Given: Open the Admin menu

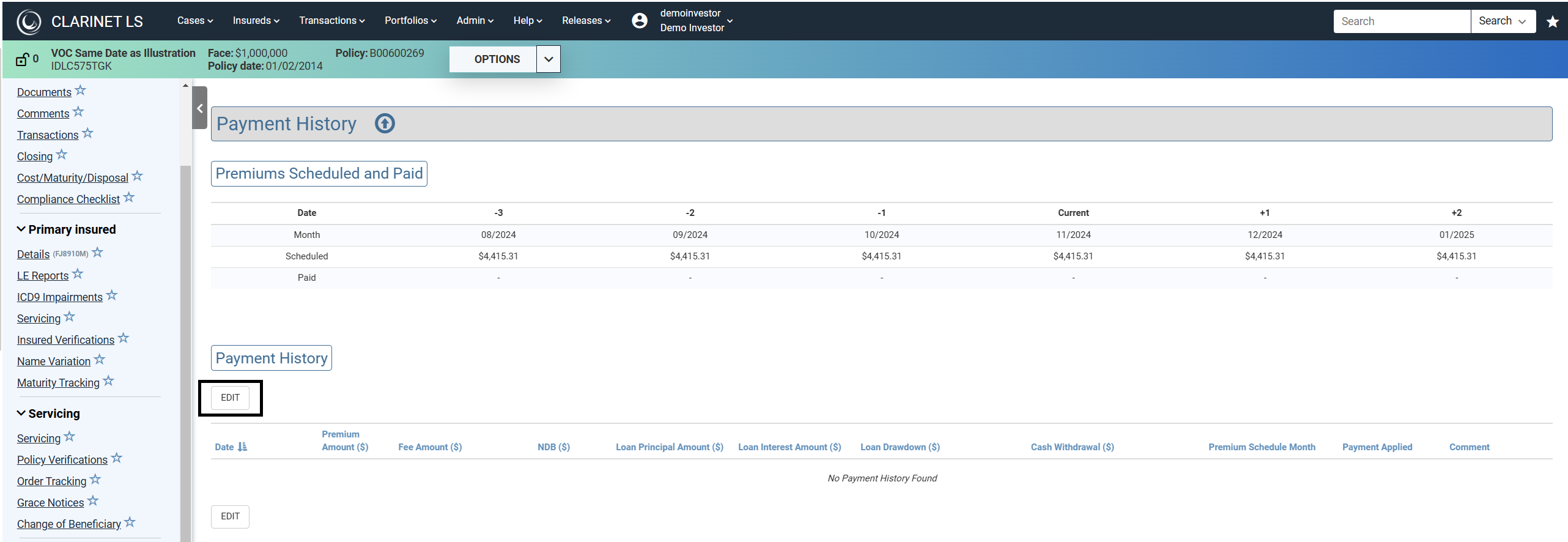Looking at the screenshot, I should (475, 21).
